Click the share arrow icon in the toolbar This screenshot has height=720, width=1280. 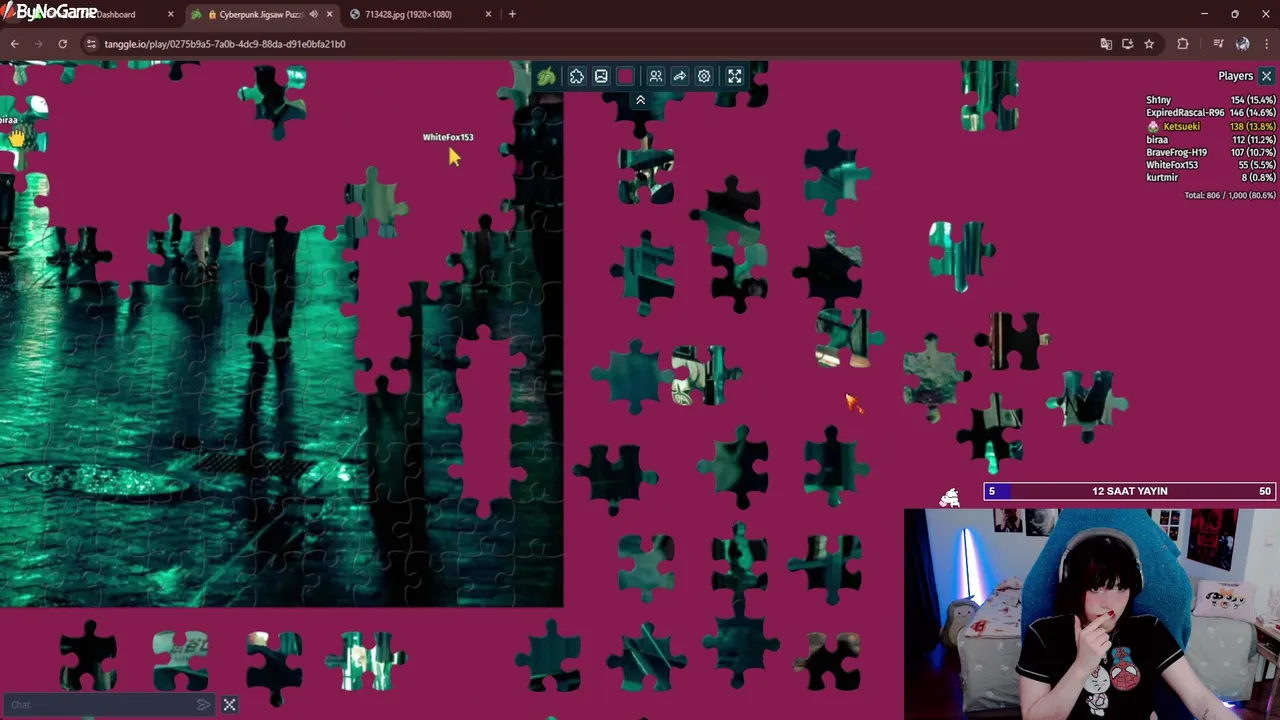[x=680, y=76]
